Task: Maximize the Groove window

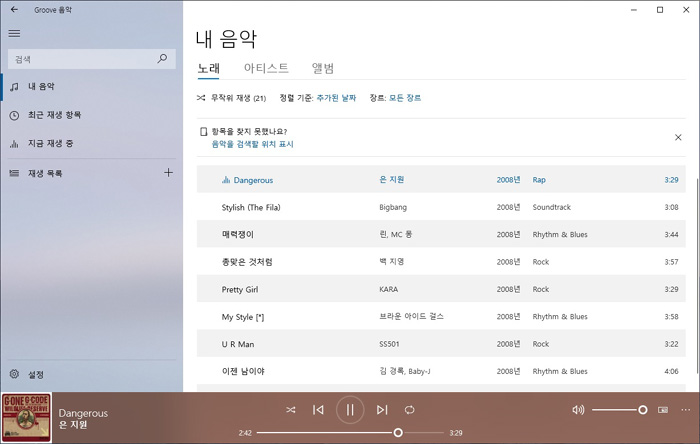Action: (x=660, y=9)
